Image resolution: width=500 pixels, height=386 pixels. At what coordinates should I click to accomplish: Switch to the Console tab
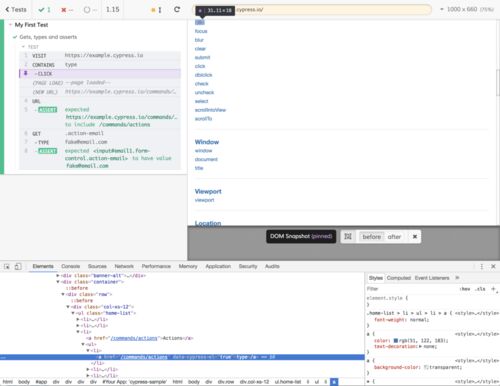[x=70, y=266]
